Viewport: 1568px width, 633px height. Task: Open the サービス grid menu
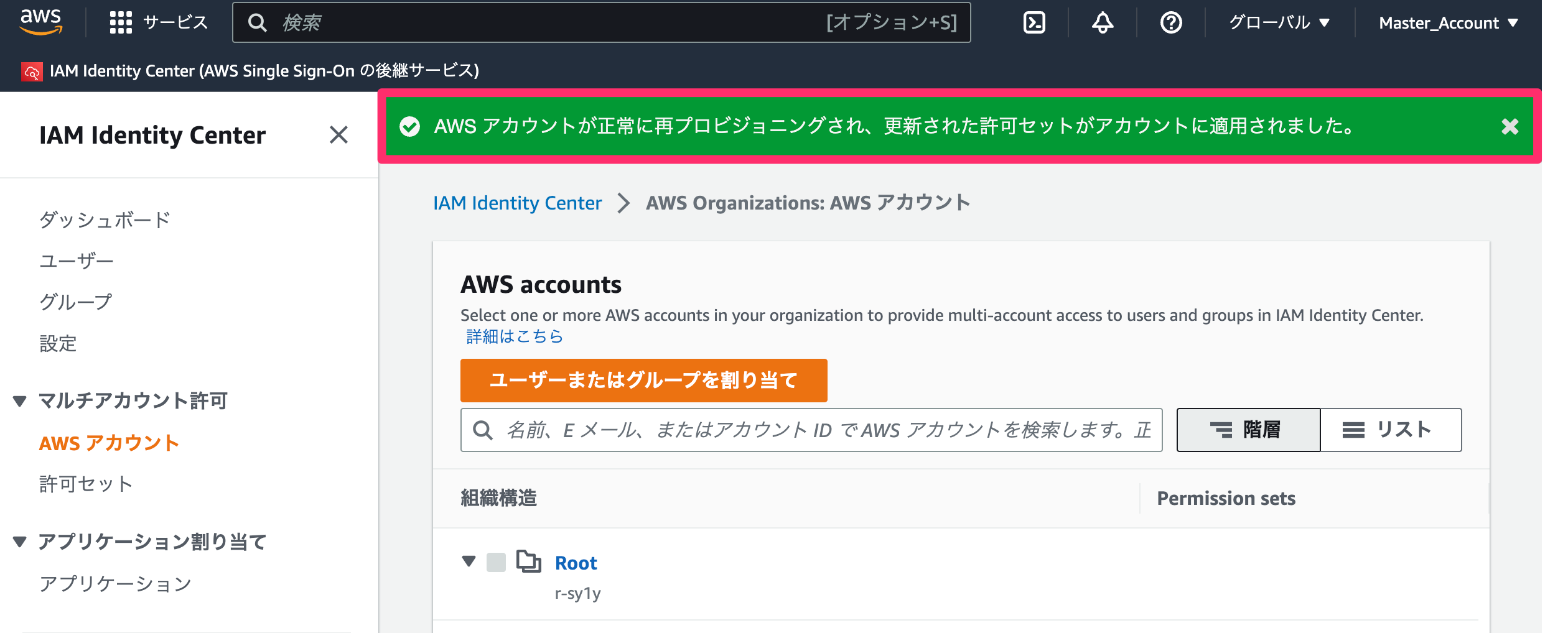(158, 22)
